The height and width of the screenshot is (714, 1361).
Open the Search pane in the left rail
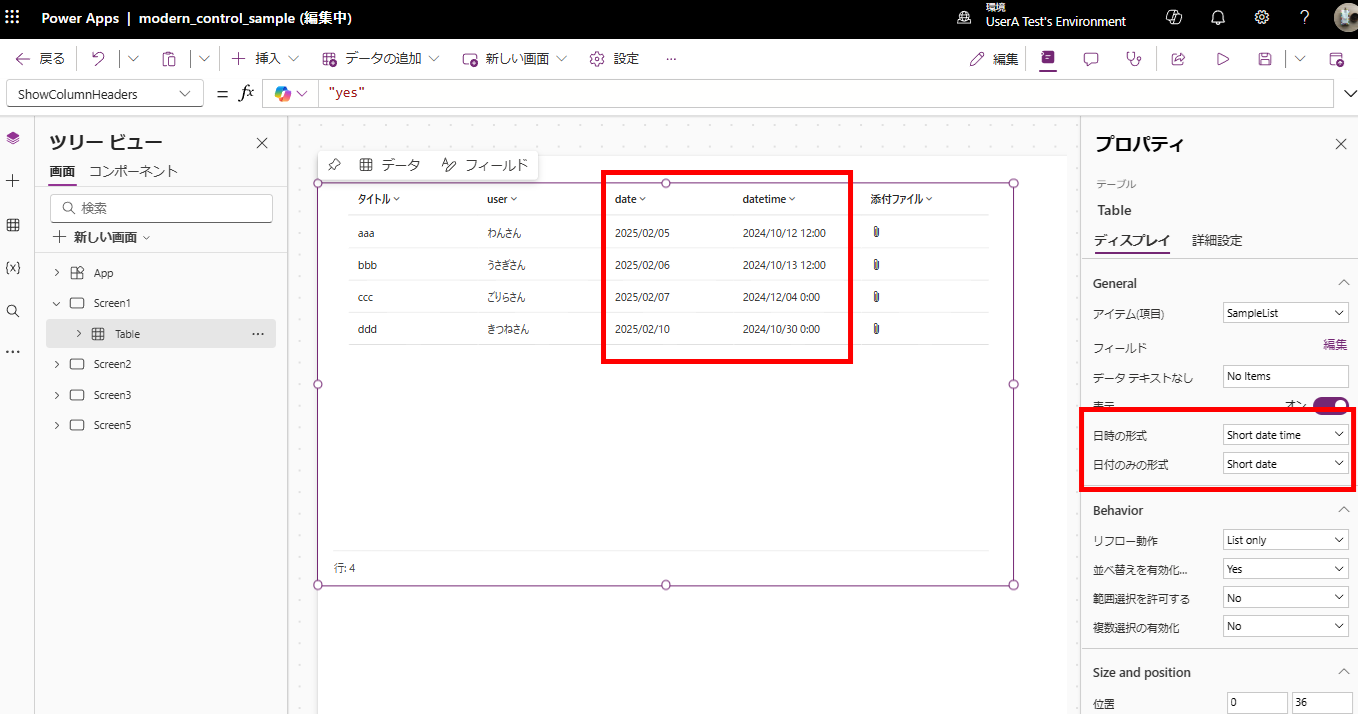13,310
